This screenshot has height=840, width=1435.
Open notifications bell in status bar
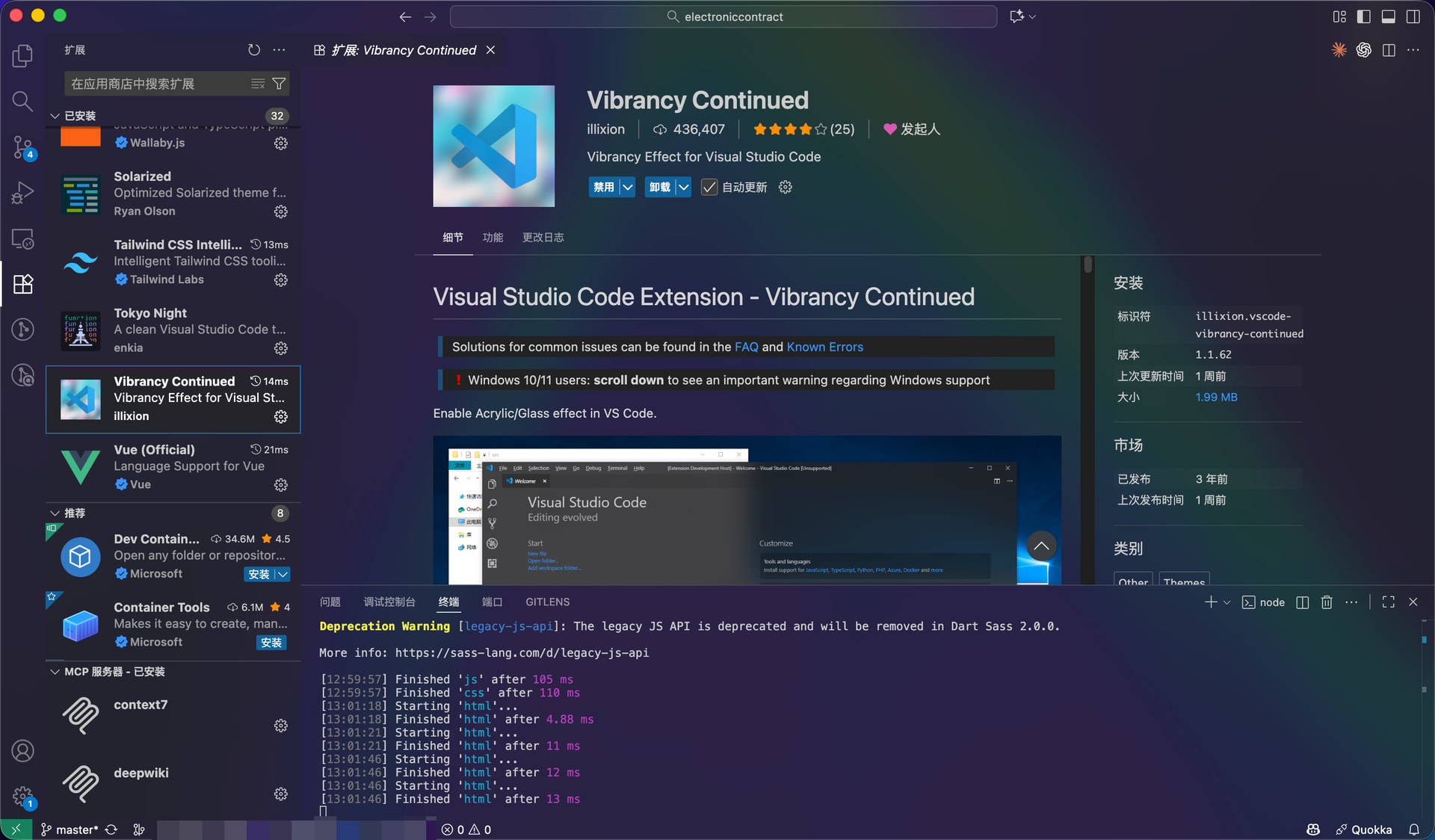pos(1414,830)
